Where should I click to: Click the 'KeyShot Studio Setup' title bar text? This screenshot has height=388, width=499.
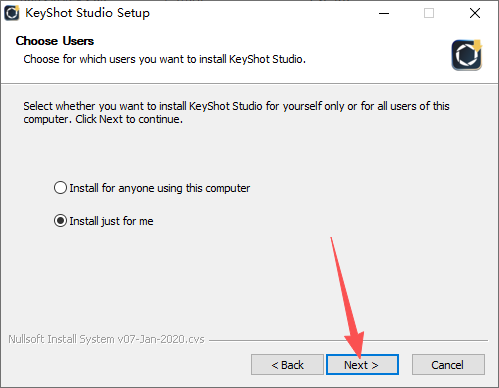[x=88, y=13]
